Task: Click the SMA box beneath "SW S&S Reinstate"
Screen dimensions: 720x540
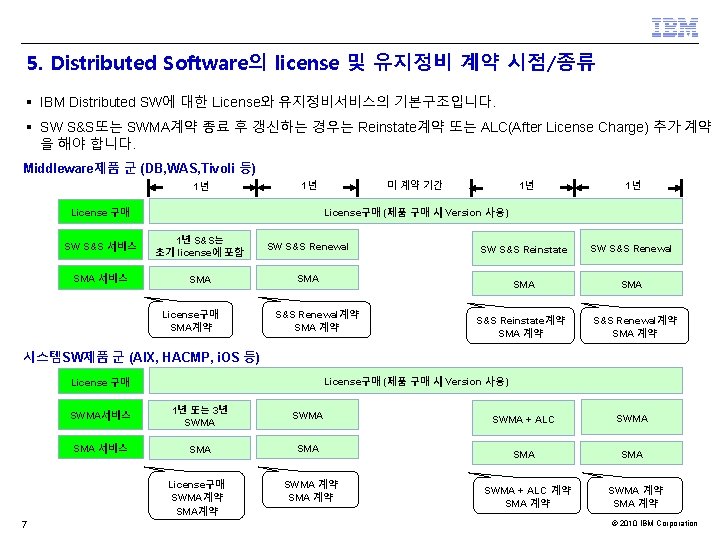Action: 523,284
